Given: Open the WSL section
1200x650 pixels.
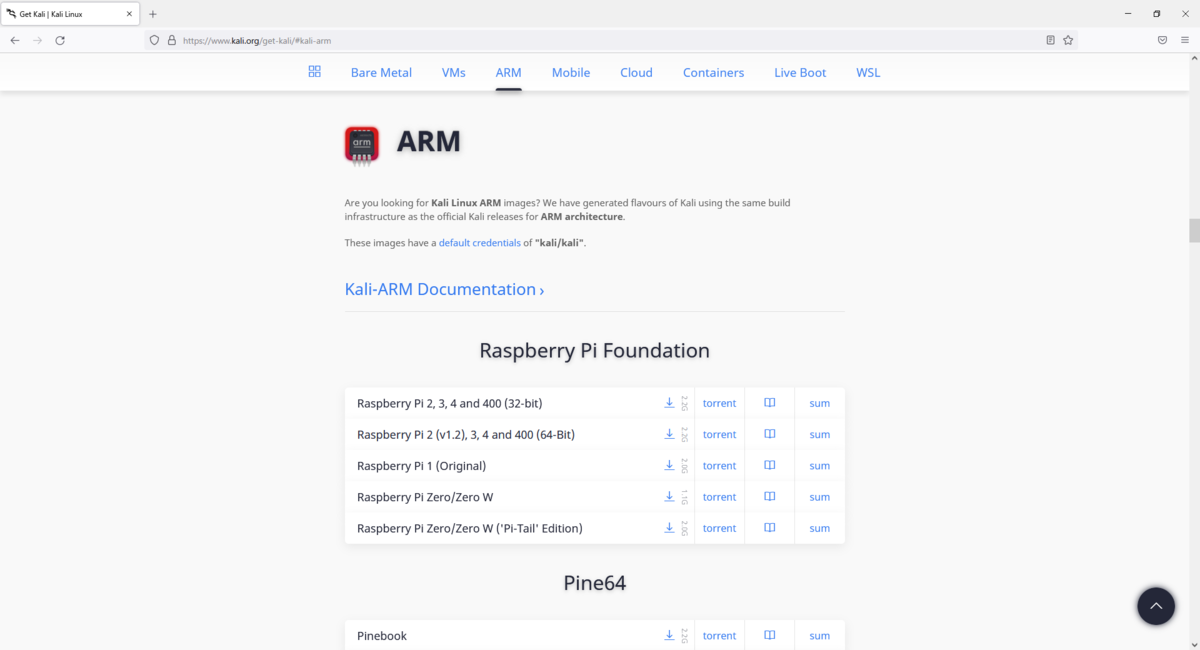Looking at the screenshot, I should click(868, 72).
